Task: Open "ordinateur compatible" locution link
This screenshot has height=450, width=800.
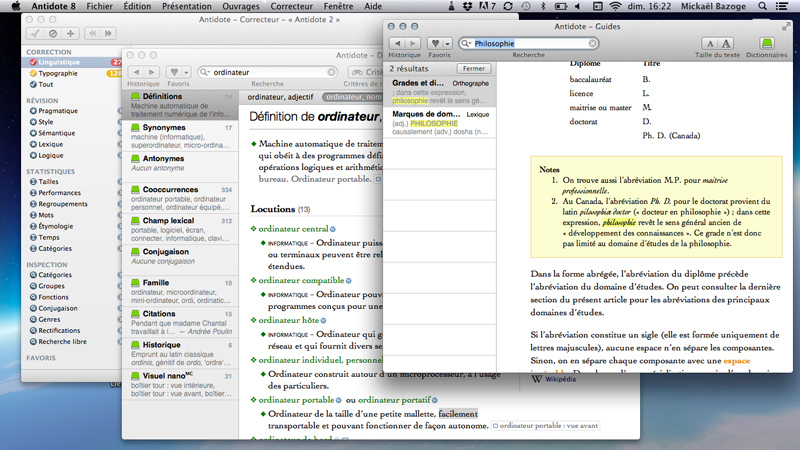Action: point(301,281)
